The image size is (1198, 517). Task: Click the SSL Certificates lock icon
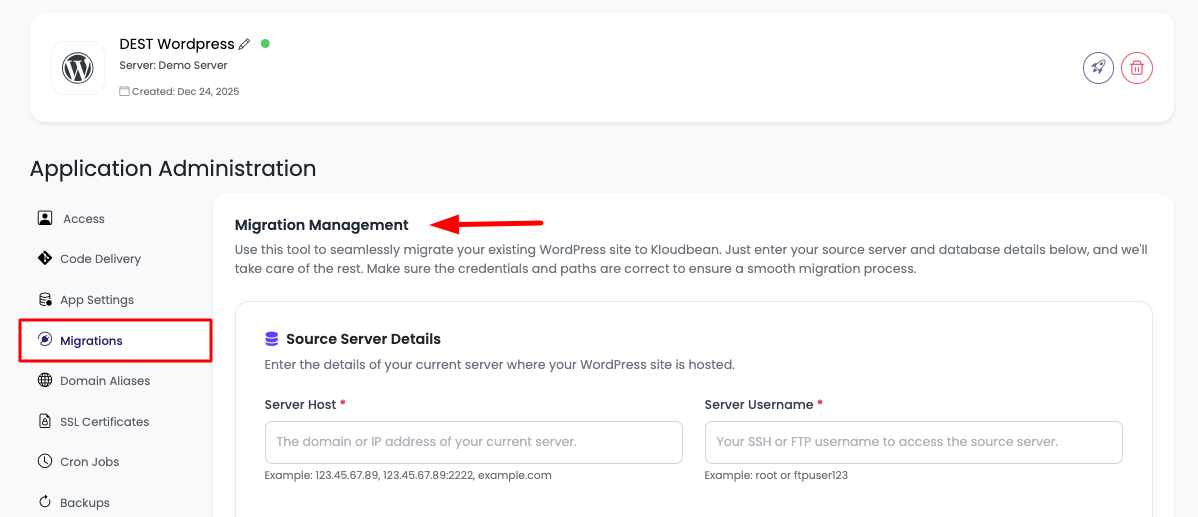(x=45, y=422)
